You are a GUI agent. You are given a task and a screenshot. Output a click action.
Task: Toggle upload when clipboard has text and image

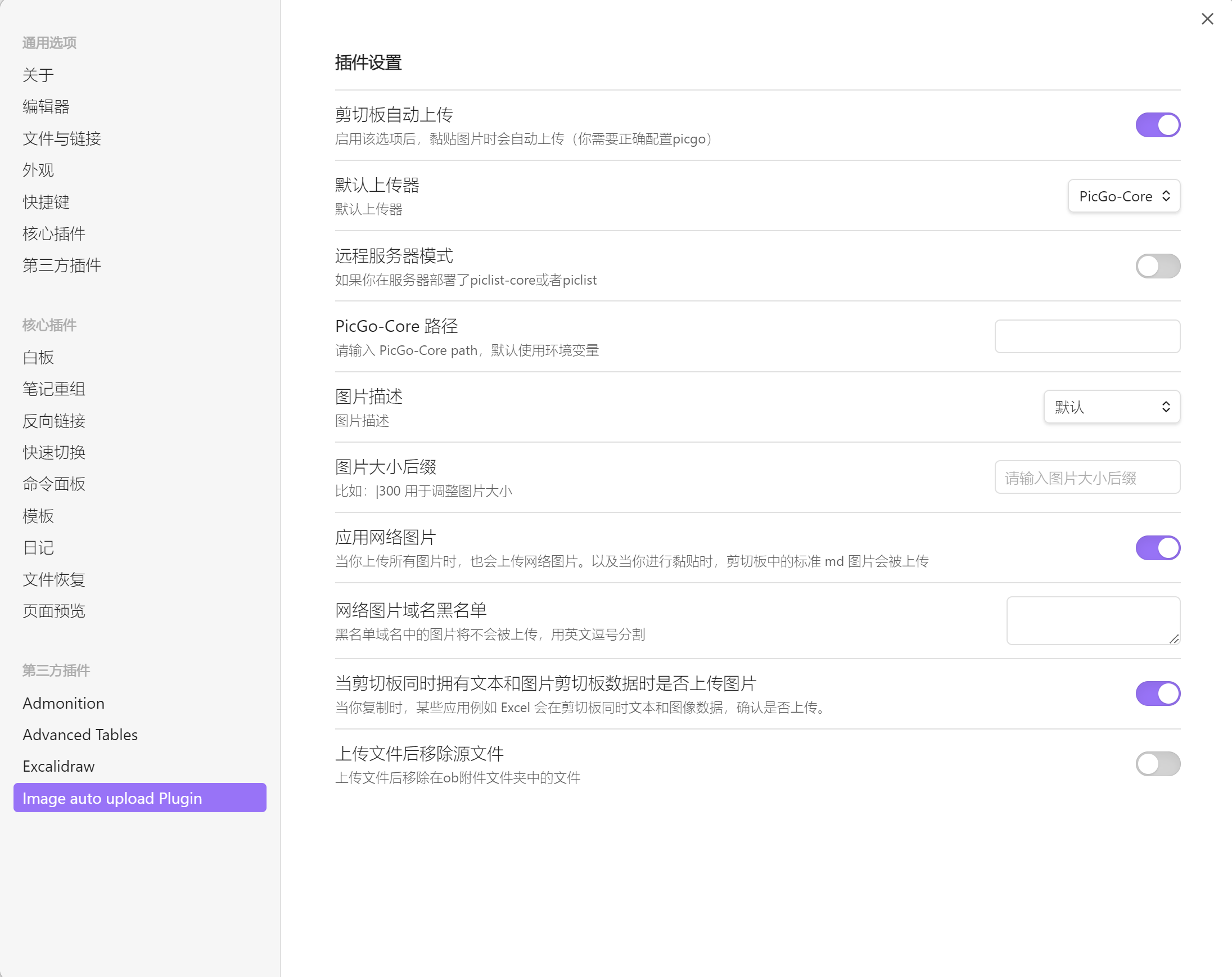coord(1157,694)
